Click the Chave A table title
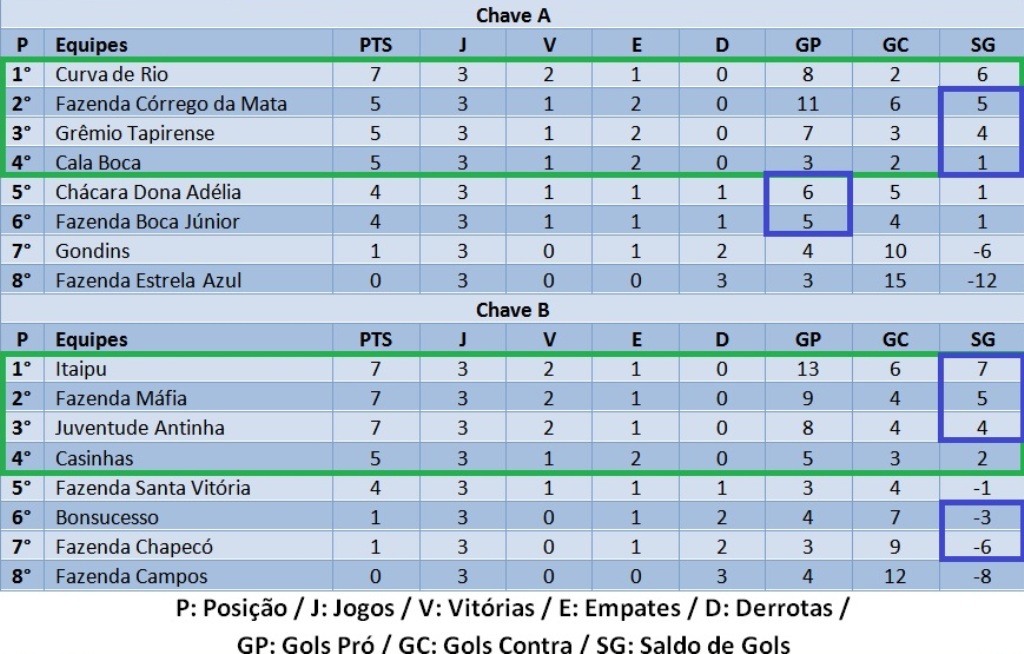The height and width of the screenshot is (654, 1024). [x=512, y=15]
